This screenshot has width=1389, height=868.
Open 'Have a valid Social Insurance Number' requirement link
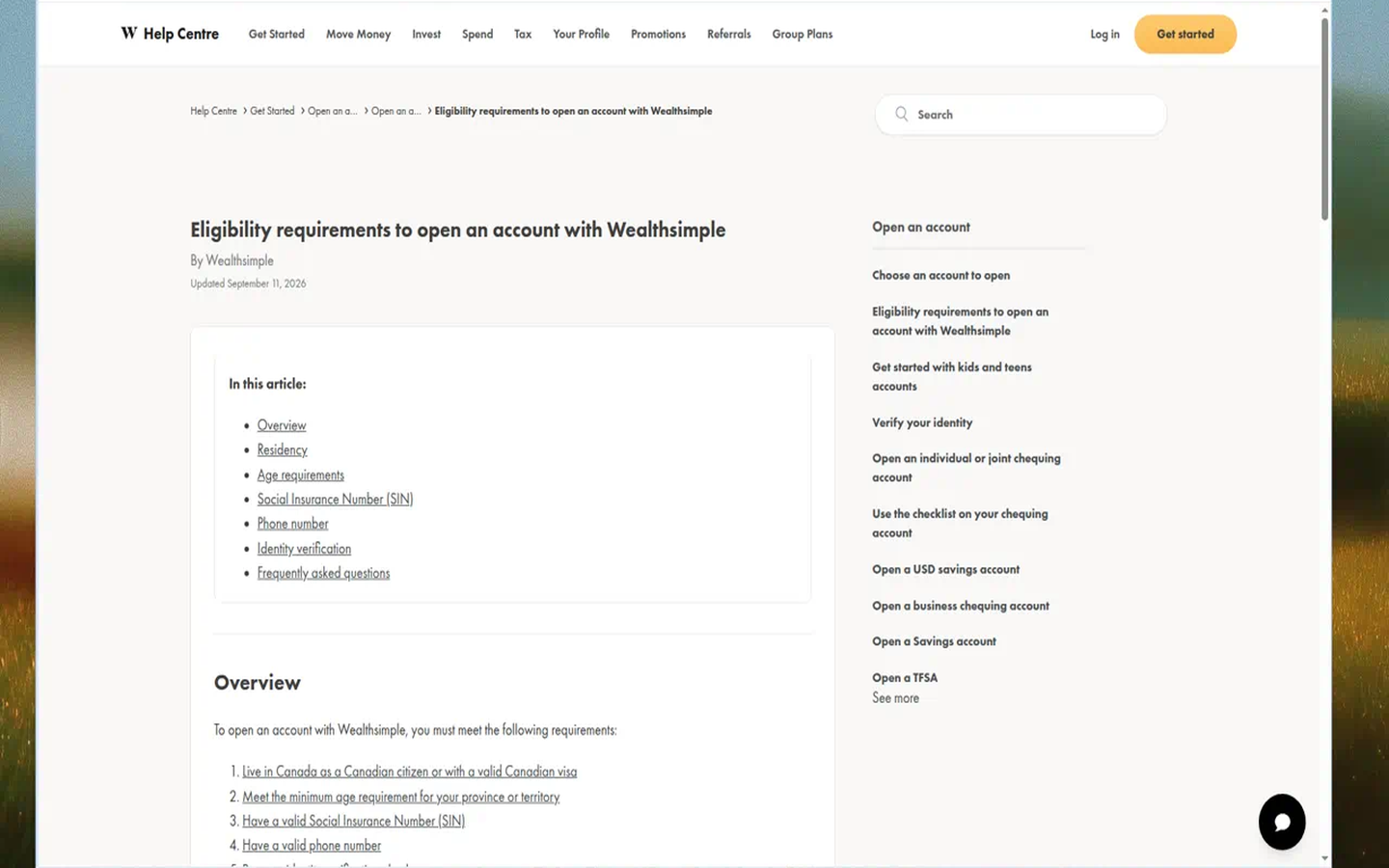tap(353, 821)
